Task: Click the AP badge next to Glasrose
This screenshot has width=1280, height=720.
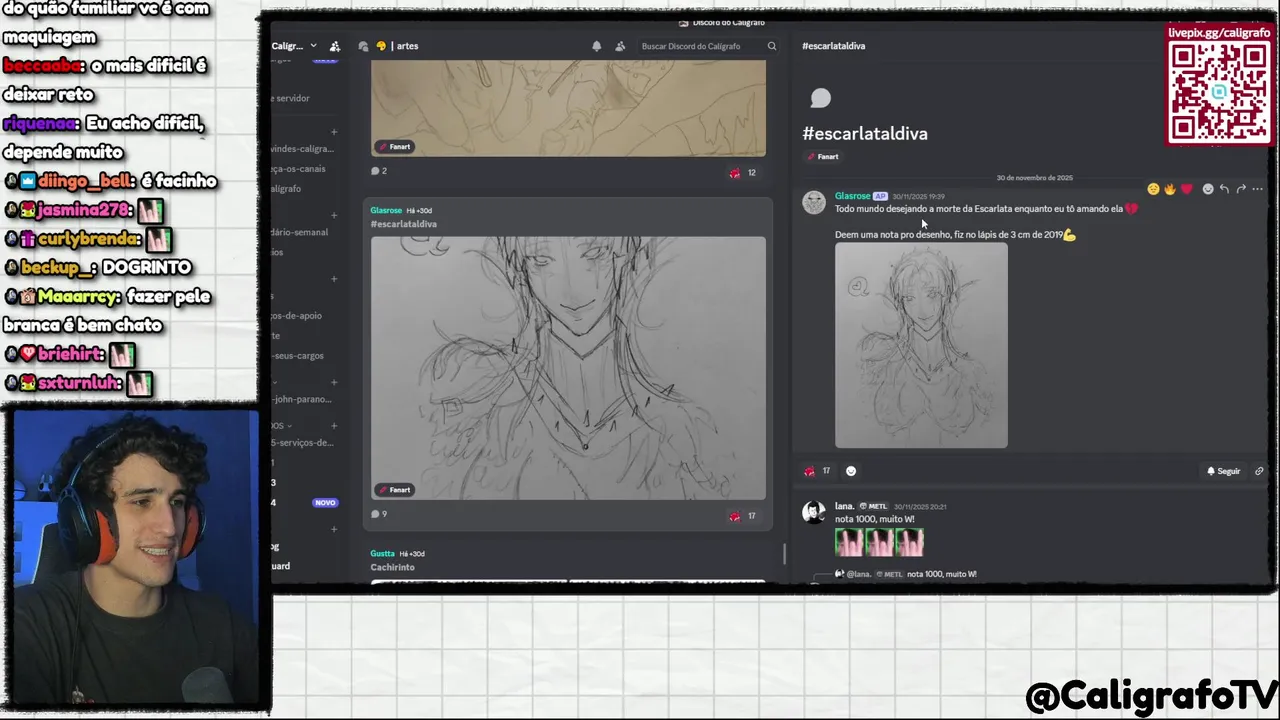Action: 880,196
